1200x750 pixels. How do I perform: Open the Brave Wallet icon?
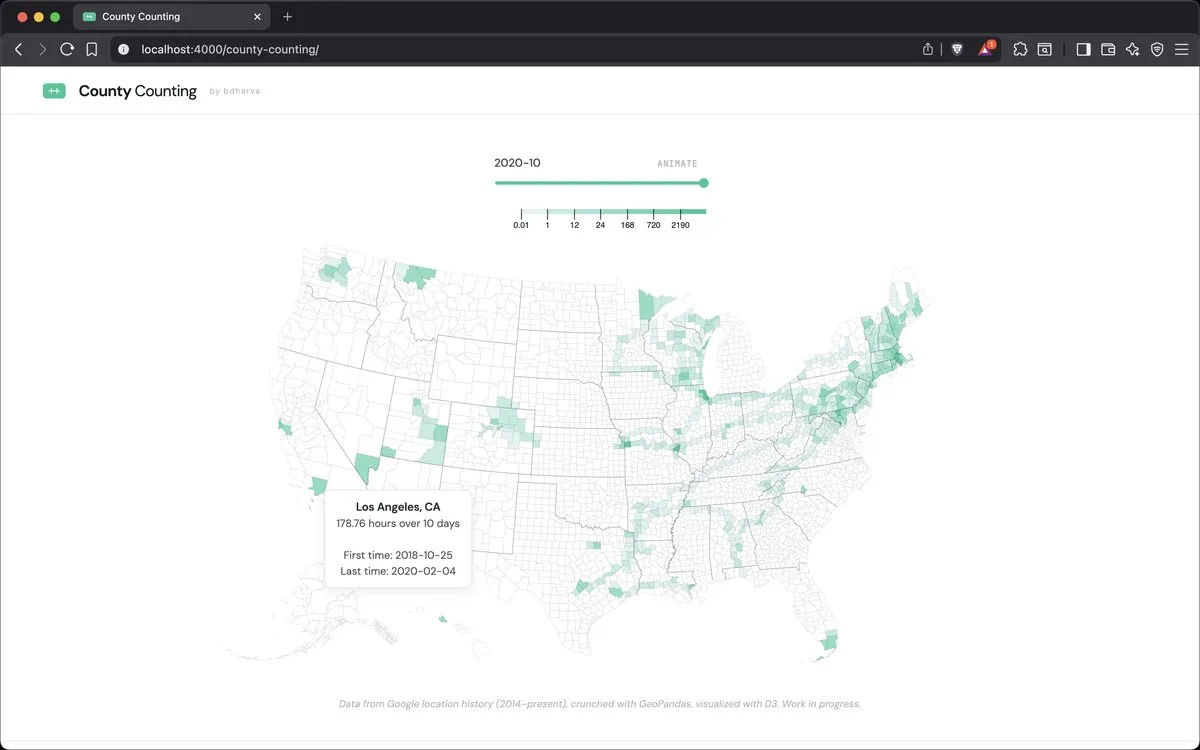tap(1108, 49)
